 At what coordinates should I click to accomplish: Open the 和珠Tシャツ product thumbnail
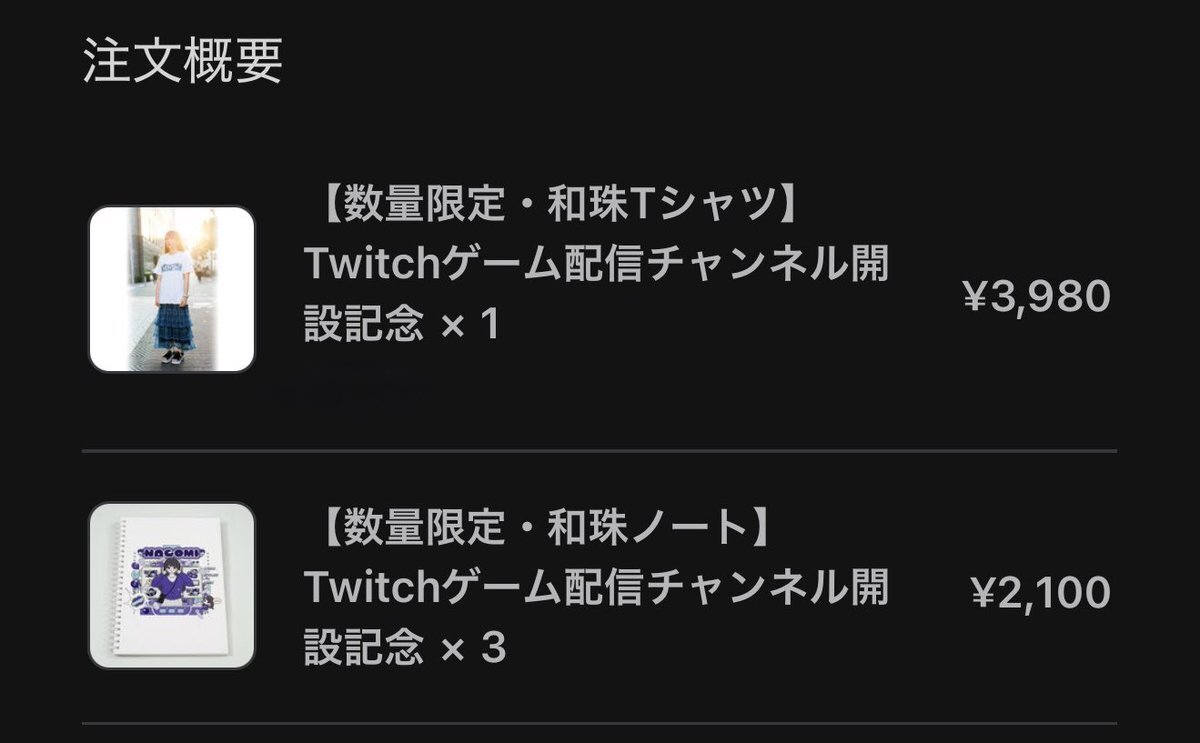172,289
